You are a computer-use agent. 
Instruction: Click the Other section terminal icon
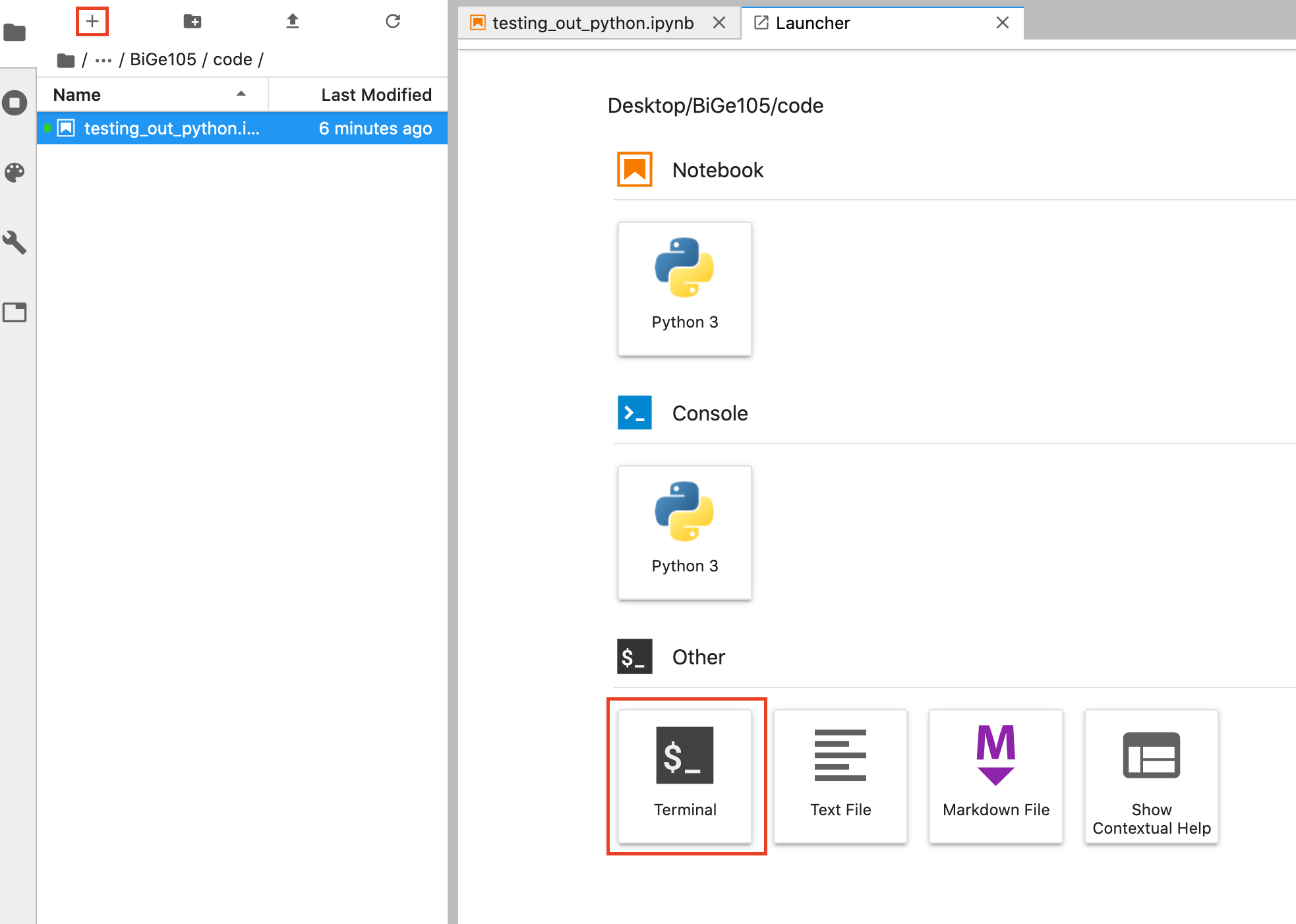(x=635, y=656)
